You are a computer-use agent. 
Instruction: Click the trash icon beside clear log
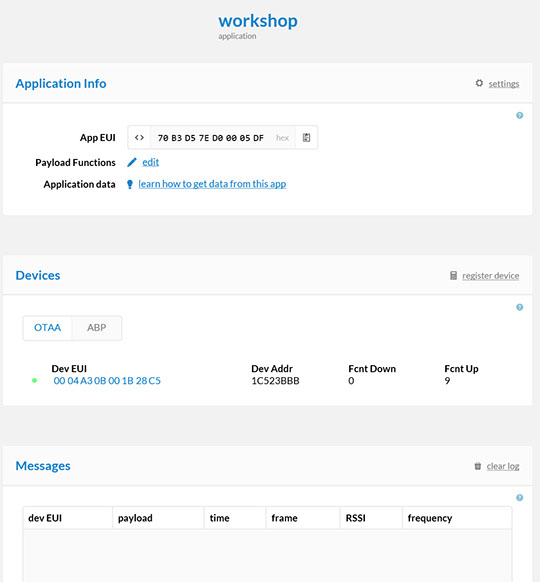pos(478,466)
